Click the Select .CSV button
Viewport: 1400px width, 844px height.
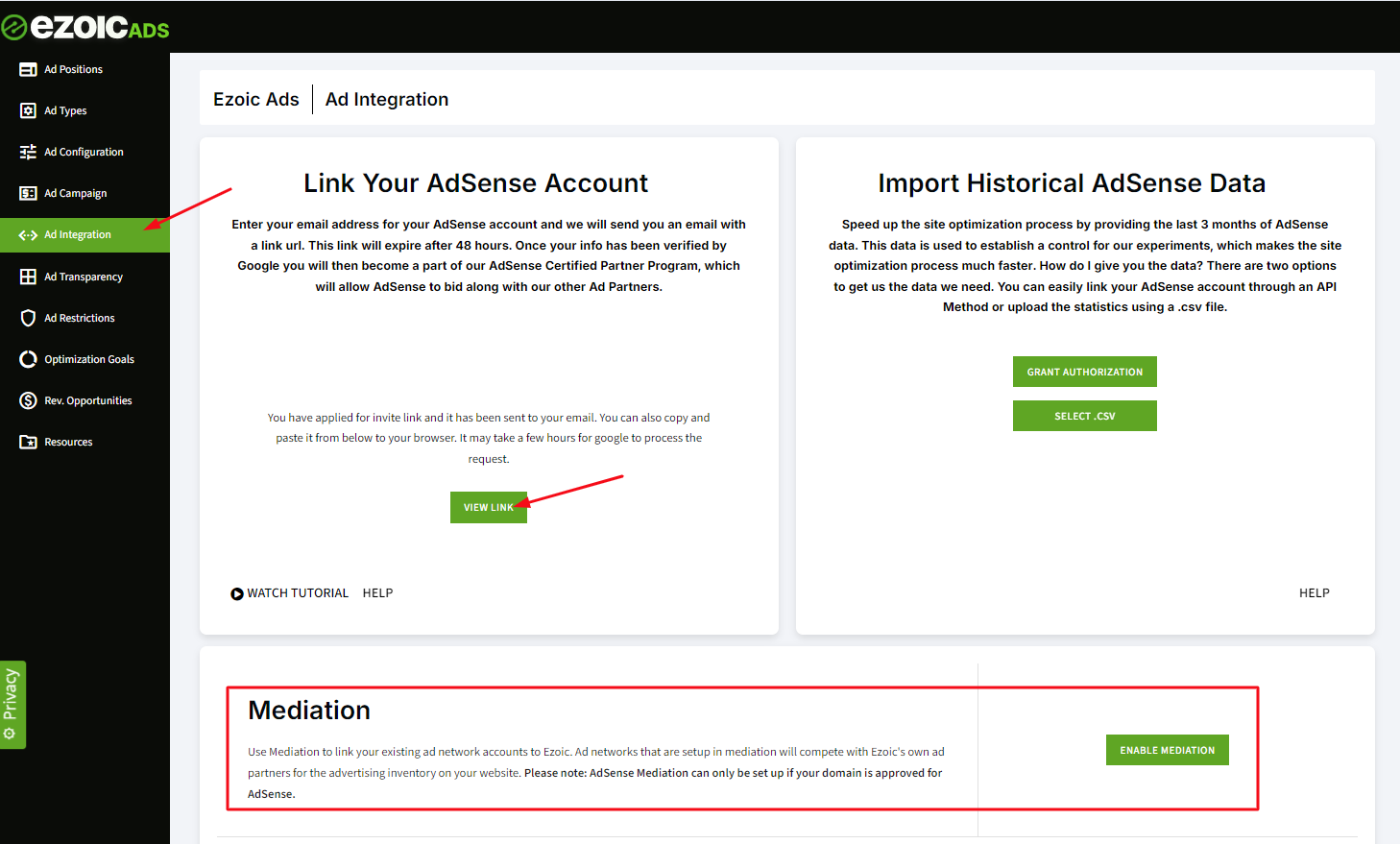click(1084, 416)
